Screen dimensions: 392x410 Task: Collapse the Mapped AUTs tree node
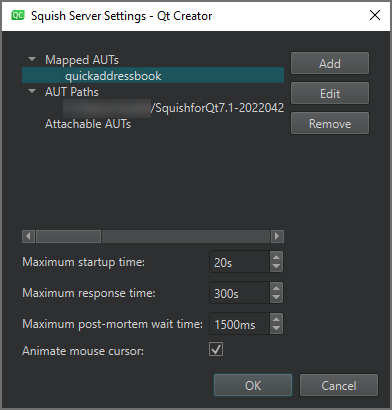point(32,59)
